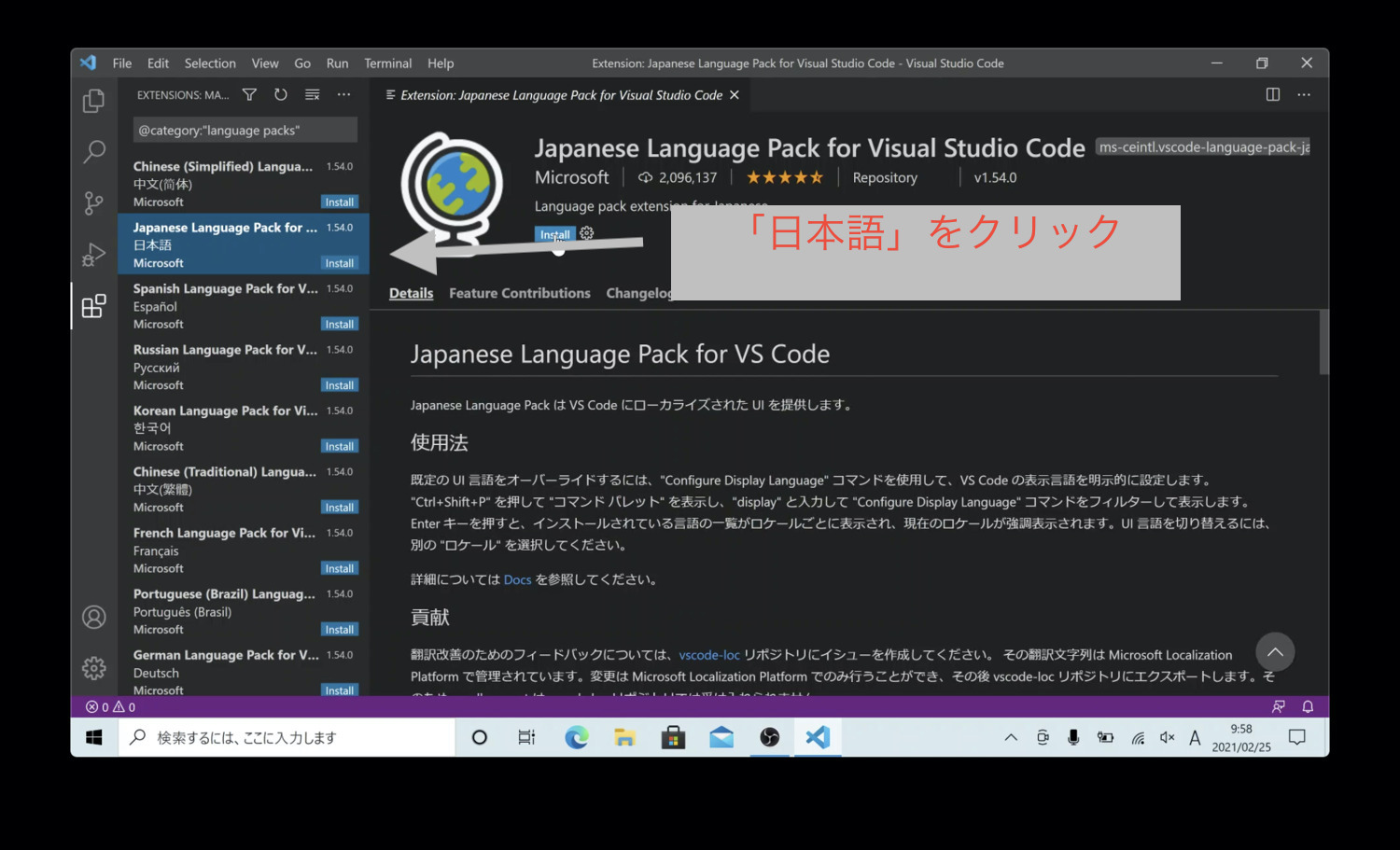Click errors and warnings status bar item
1400x850 pixels.
tap(110, 707)
